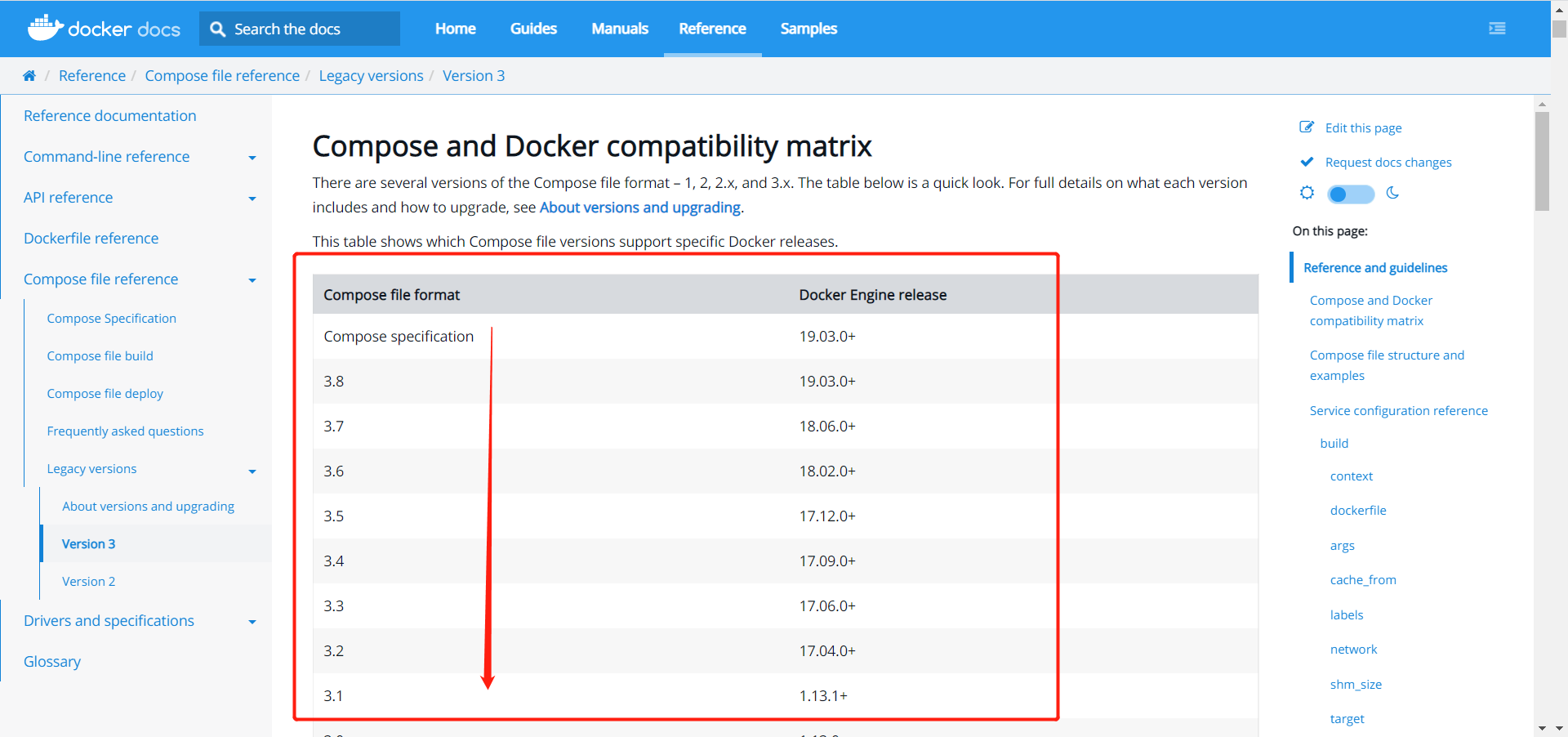Open the Manuals tab in navbar

(619, 29)
